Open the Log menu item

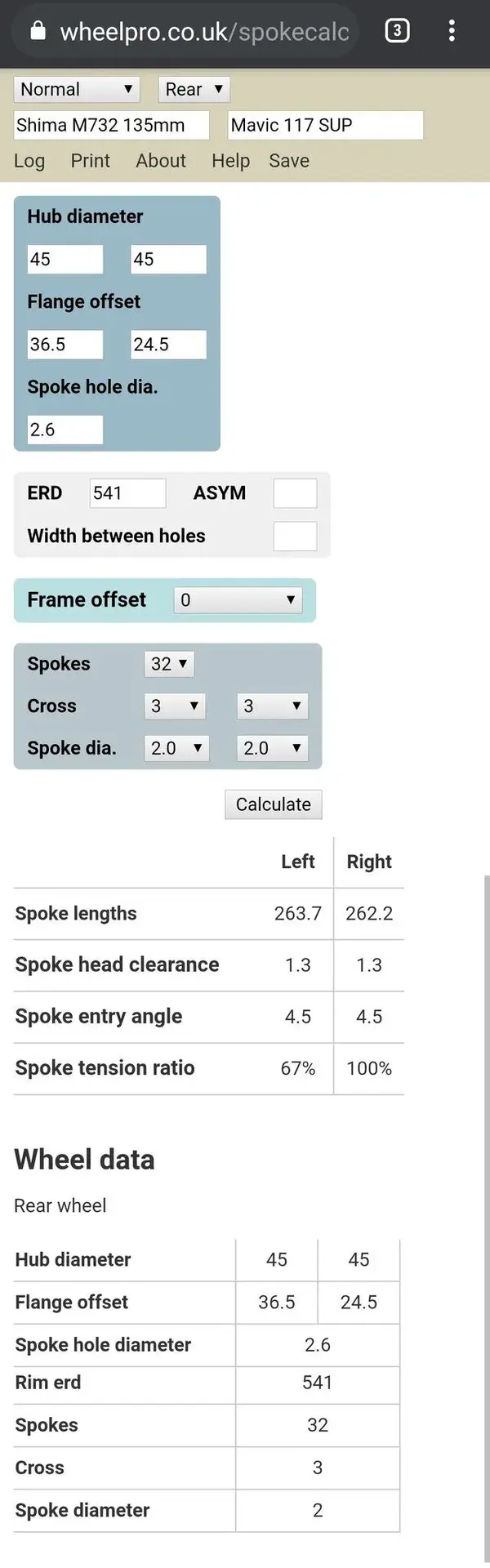point(29,161)
